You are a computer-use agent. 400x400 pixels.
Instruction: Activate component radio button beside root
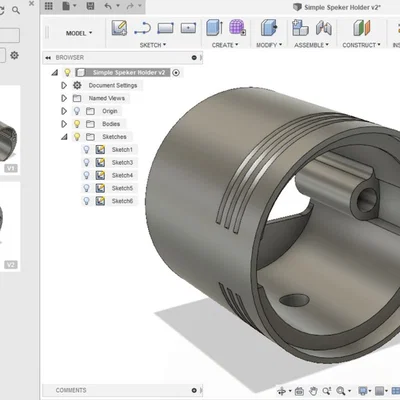(x=176, y=73)
